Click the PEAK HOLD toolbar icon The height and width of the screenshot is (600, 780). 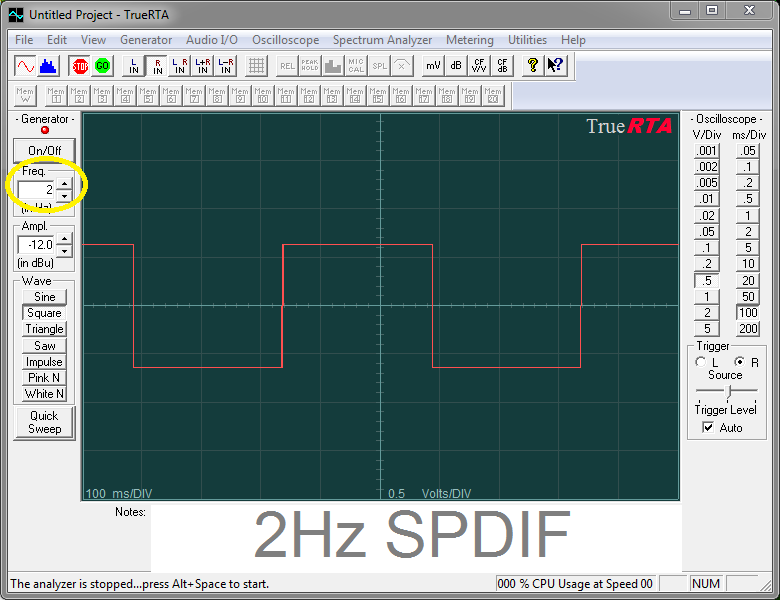coord(310,66)
